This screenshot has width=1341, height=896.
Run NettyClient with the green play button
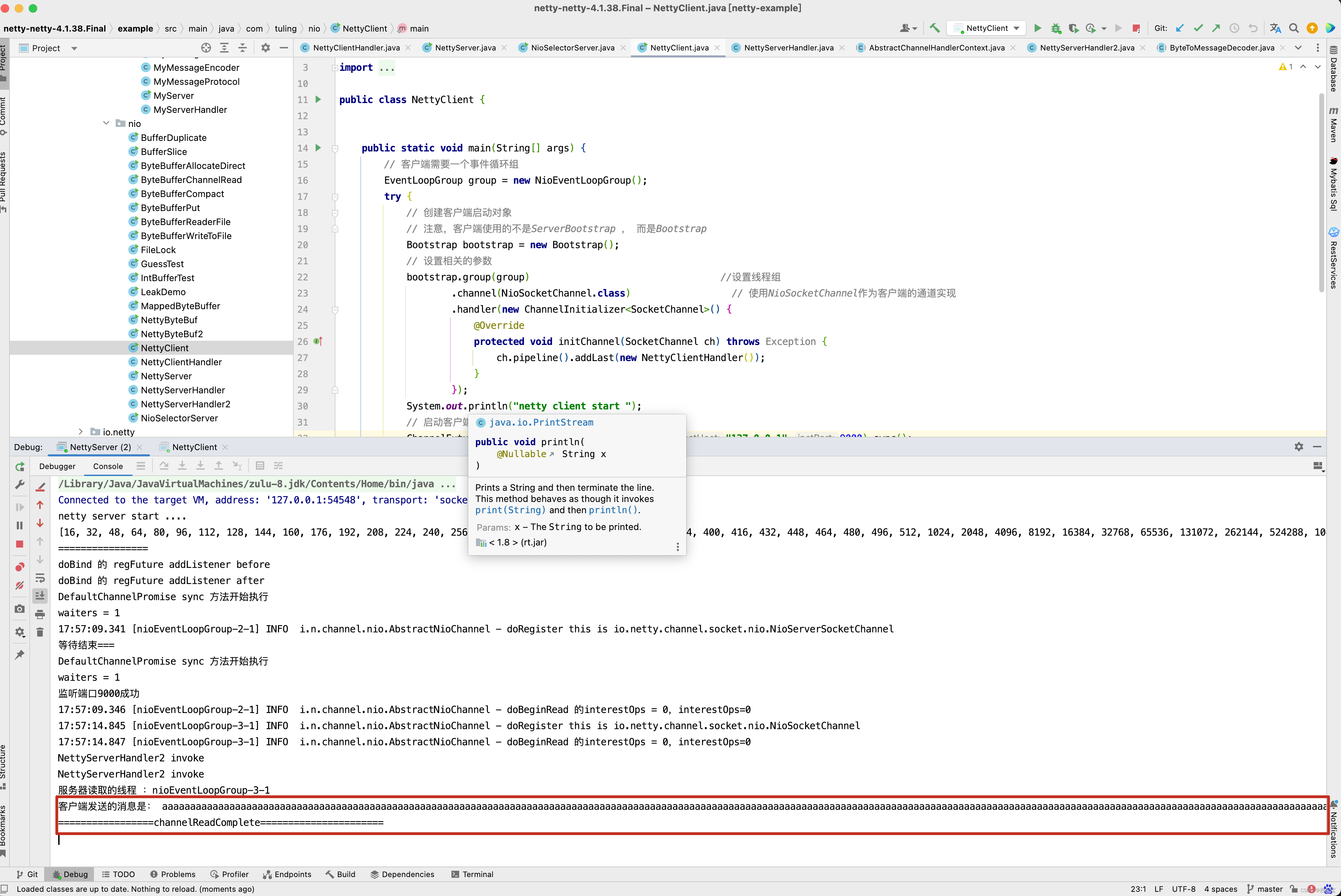[1037, 28]
